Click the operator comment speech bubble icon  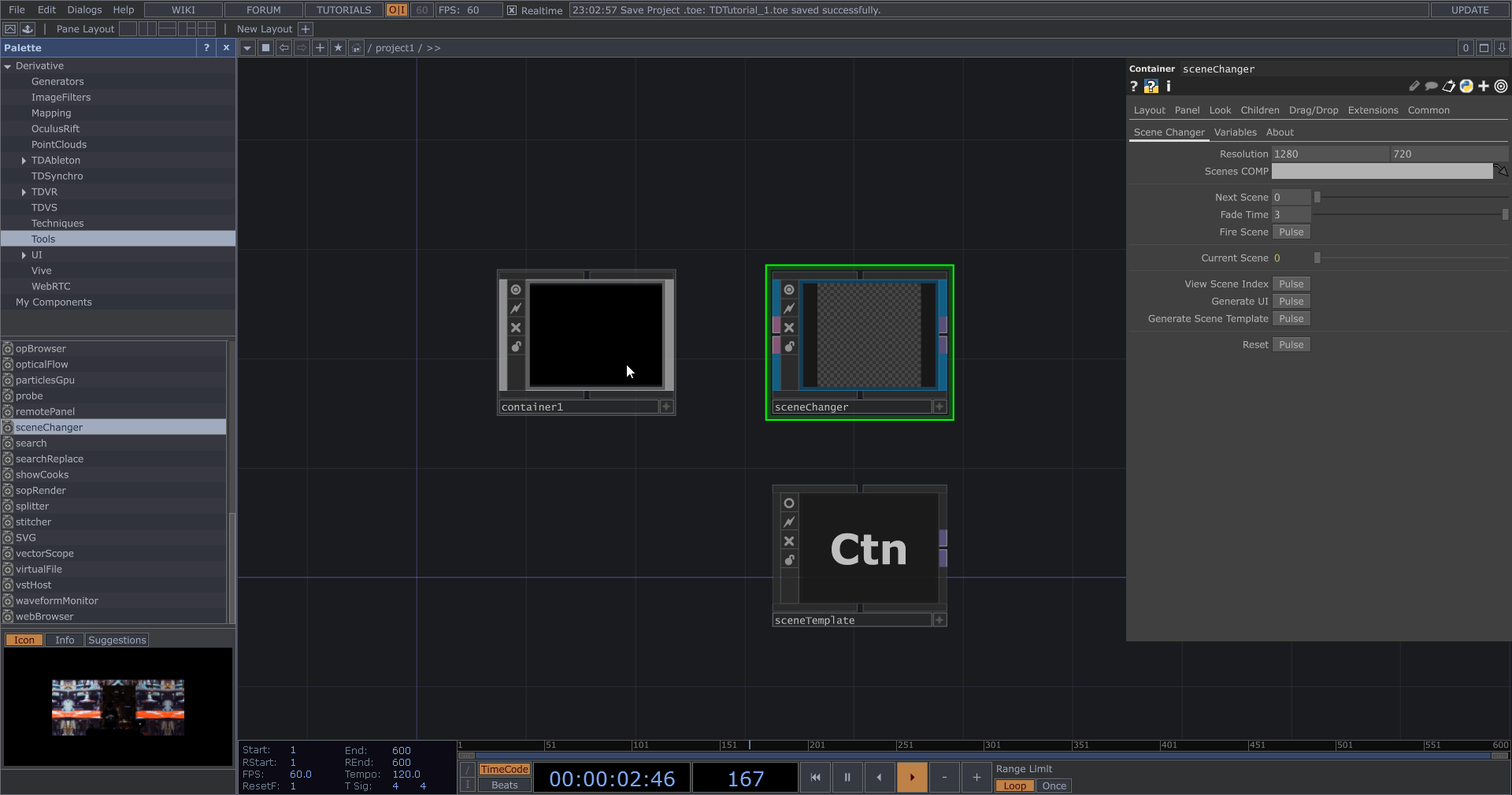[x=1431, y=87]
